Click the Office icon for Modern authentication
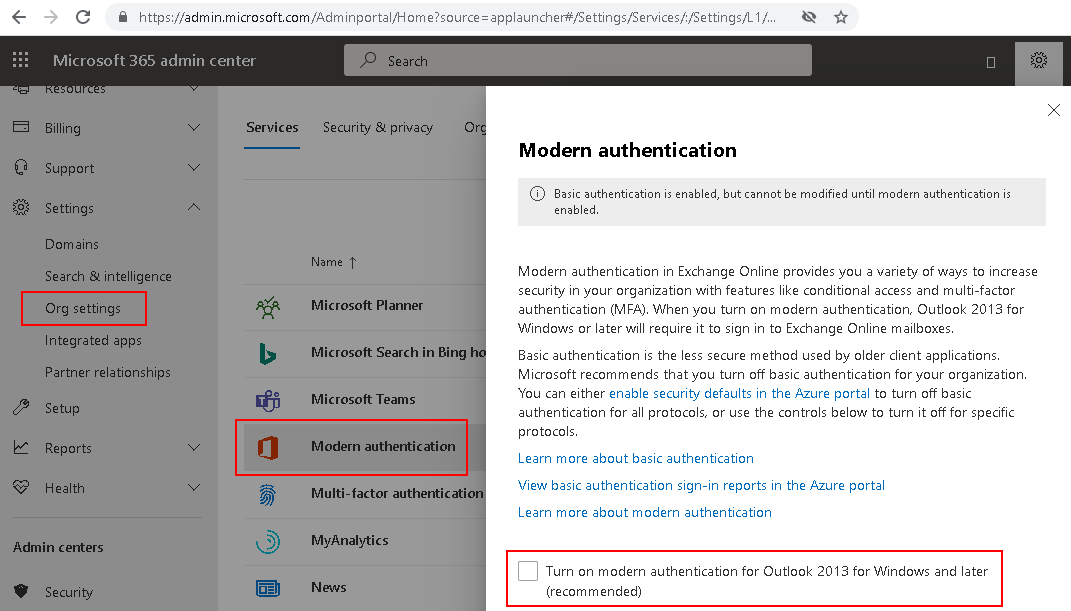The width and height of the screenshot is (1071, 611). click(x=268, y=447)
